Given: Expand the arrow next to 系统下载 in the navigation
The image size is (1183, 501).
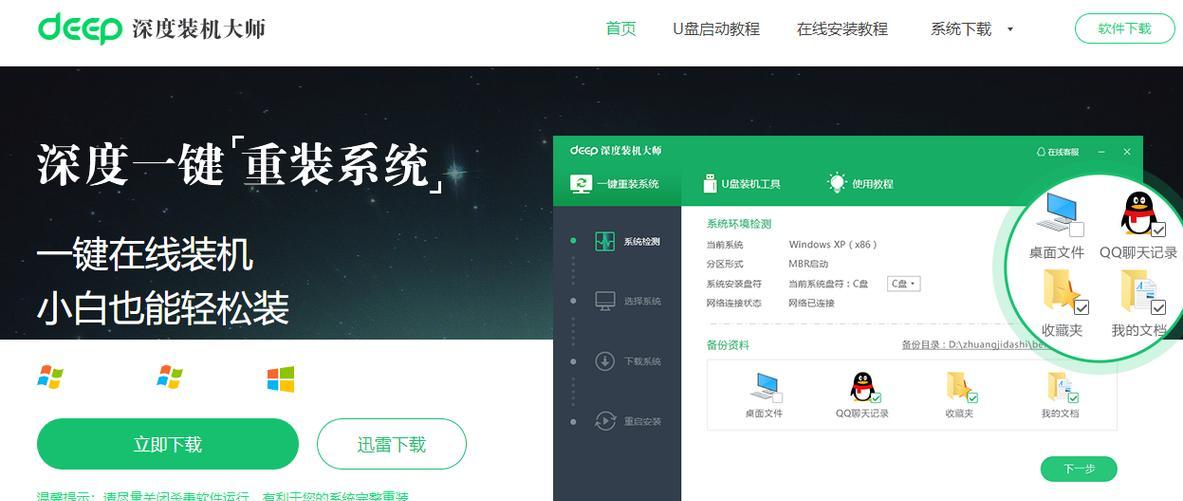Looking at the screenshot, I should pyautogui.click(x=1010, y=29).
